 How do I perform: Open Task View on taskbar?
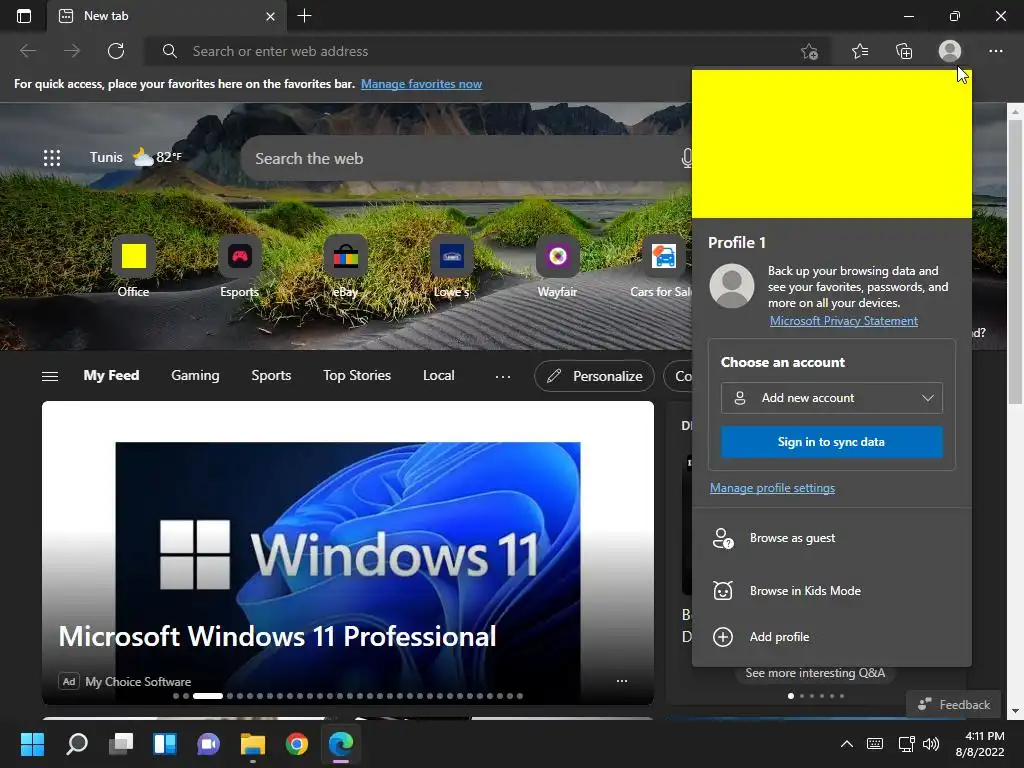point(121,744)
